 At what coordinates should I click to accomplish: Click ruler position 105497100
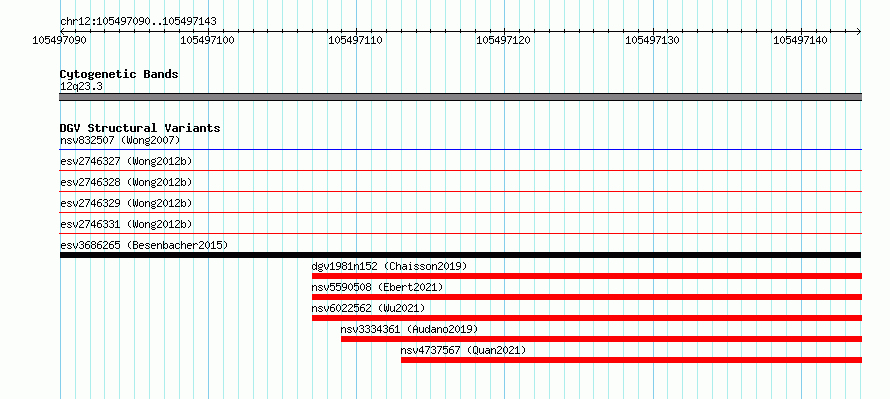pos(208,40)
